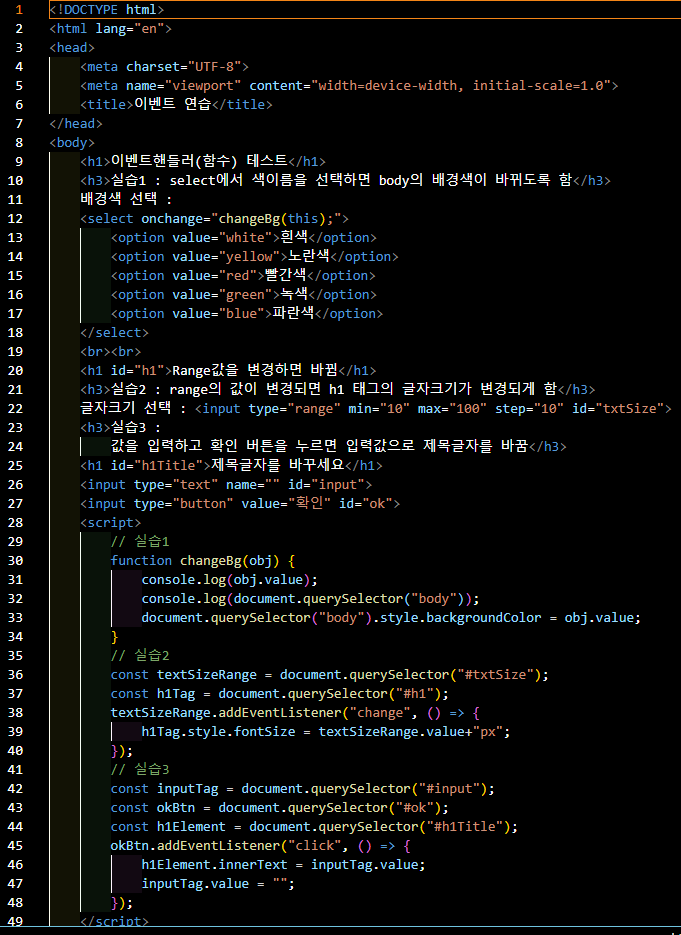Click the max="100" attribute
681x935 pixels.
point(453,408)
